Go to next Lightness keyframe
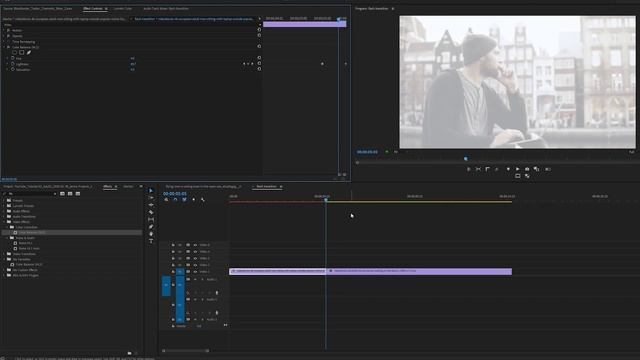The width and height of the screenshot is (640, 360). click(252, 64)
